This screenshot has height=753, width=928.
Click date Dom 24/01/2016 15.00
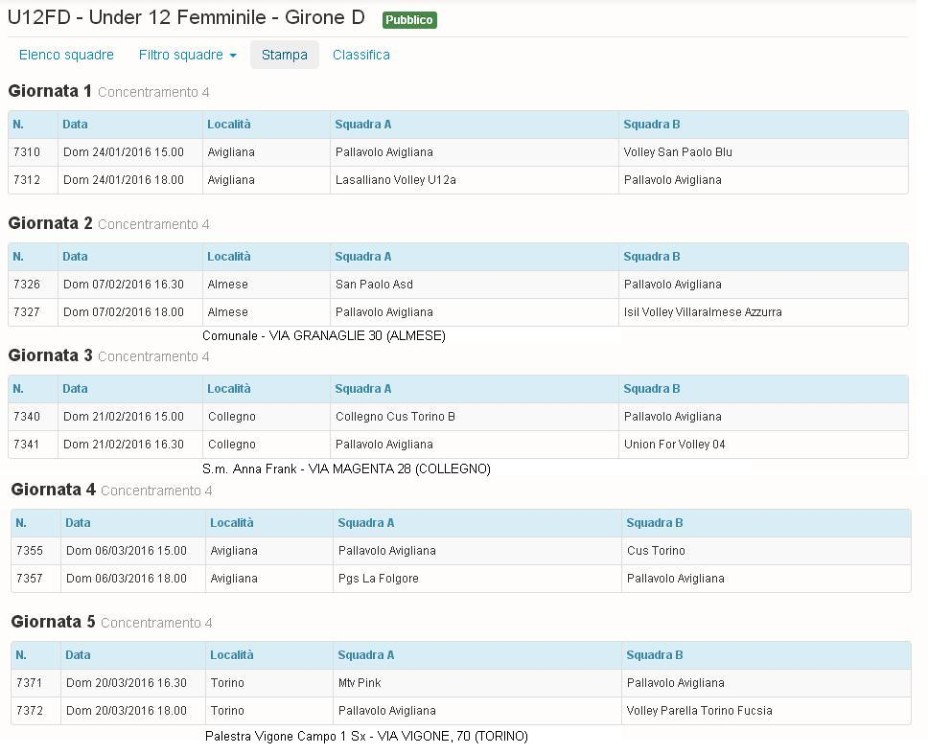[x=124, y=152]
